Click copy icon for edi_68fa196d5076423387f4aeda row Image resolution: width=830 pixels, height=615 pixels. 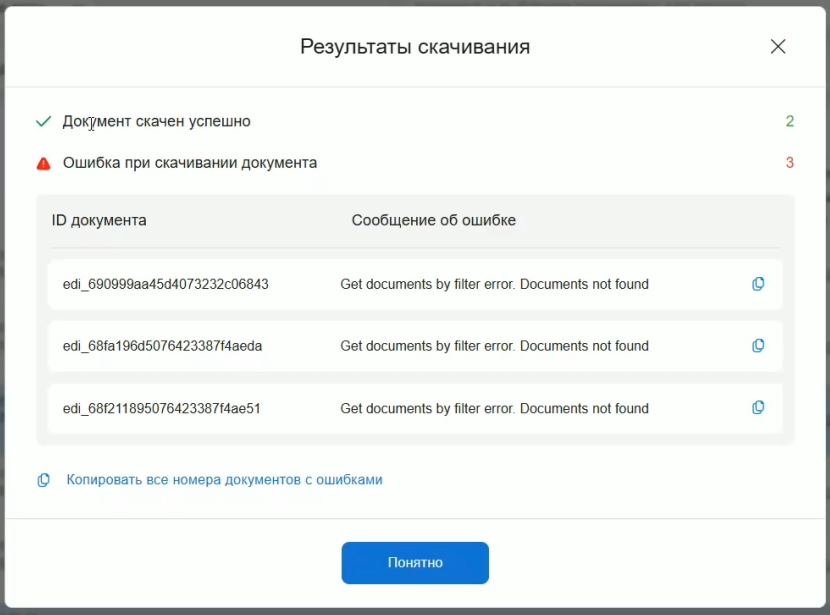point(758,346)
